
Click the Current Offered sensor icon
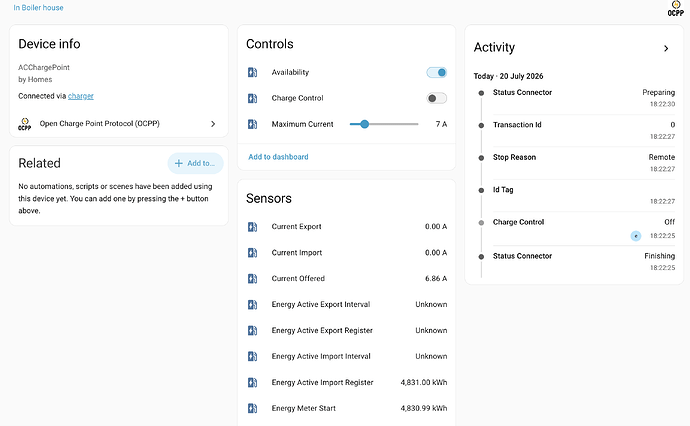(x=252, y=279)
